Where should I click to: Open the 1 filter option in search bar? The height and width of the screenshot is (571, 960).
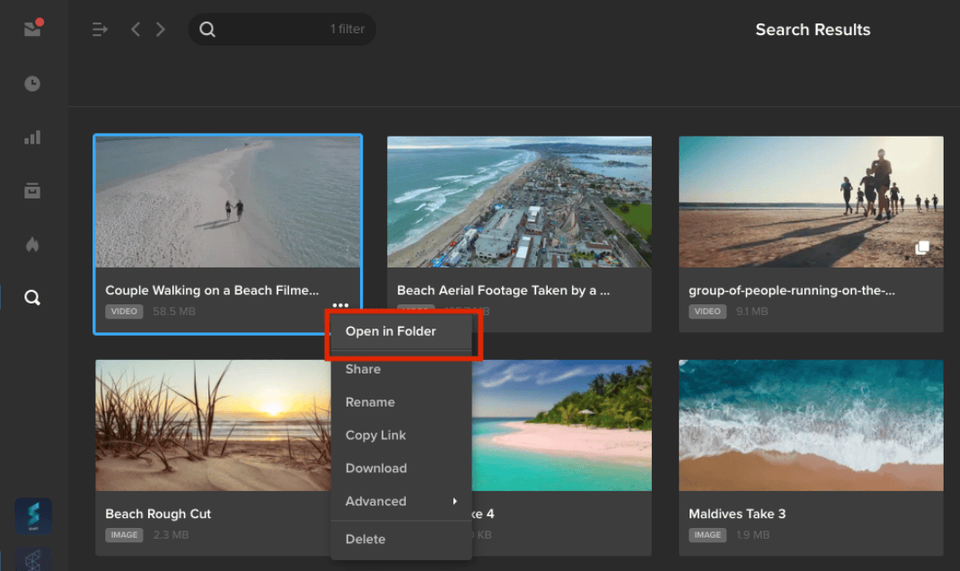(x=347, y=29)
